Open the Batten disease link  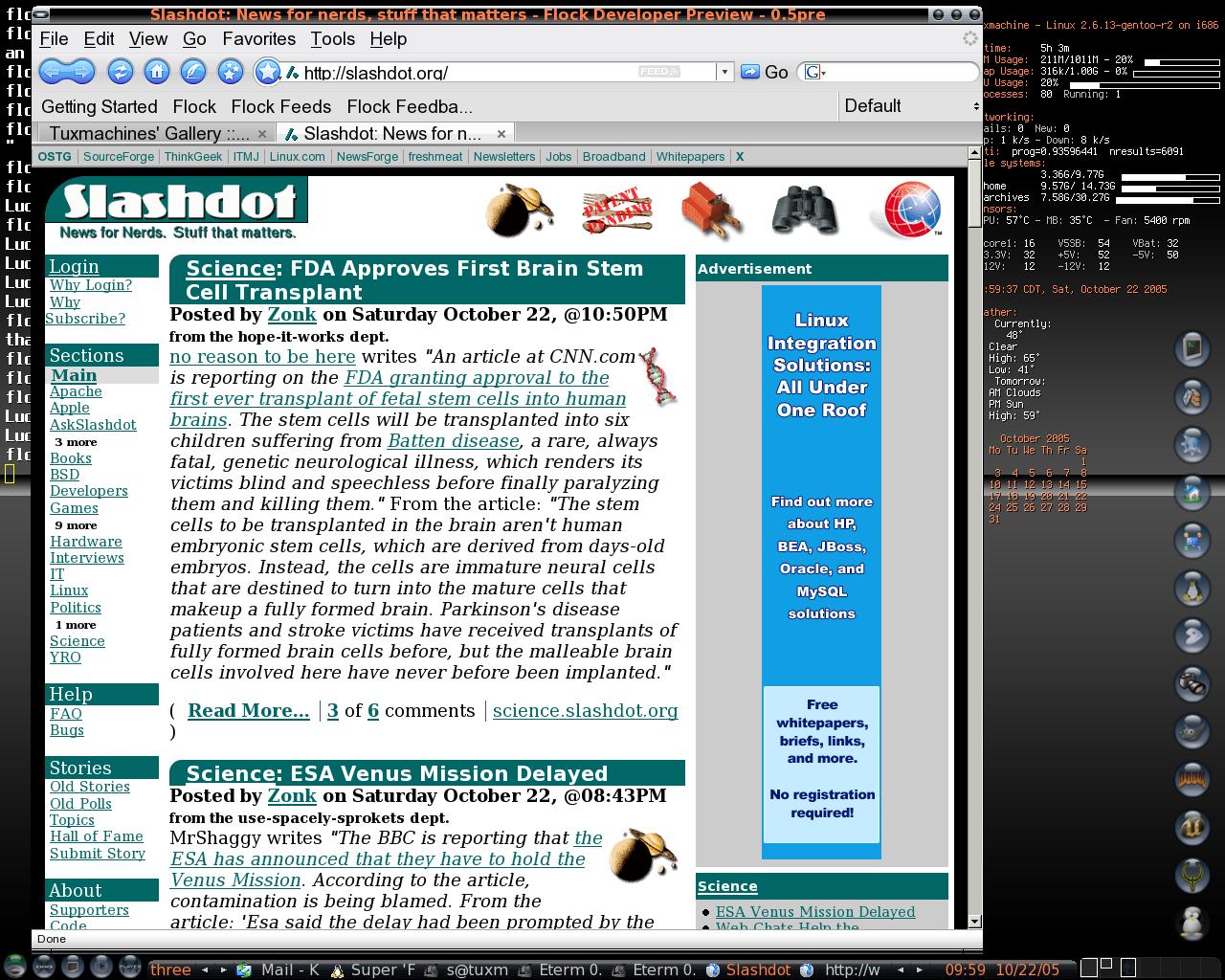tap(453, 440)
